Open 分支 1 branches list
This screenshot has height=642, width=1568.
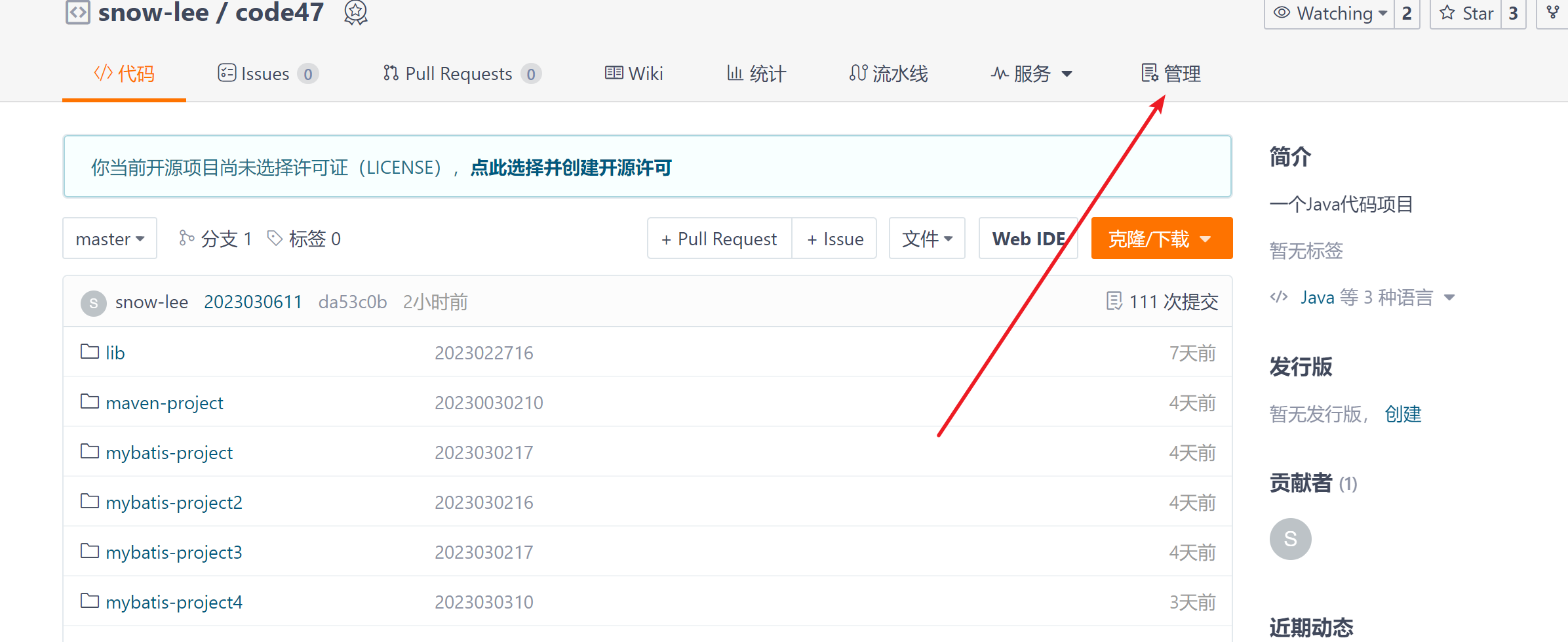[215, 238]
